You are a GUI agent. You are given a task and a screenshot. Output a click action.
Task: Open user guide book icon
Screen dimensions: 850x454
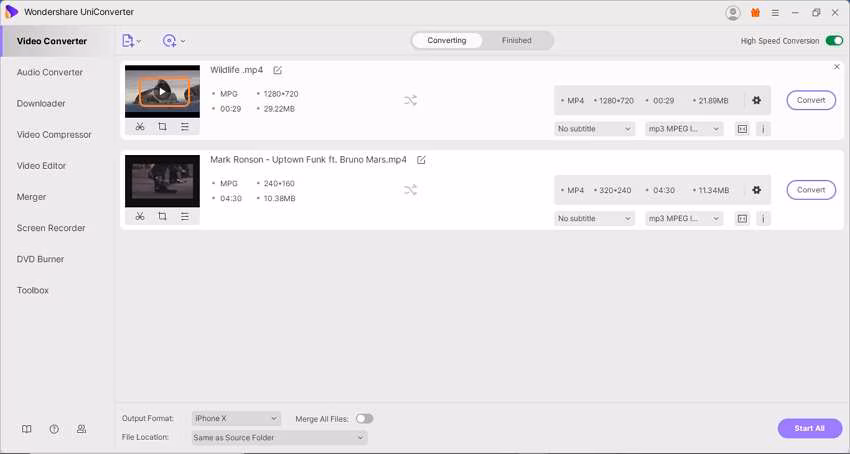27,429
